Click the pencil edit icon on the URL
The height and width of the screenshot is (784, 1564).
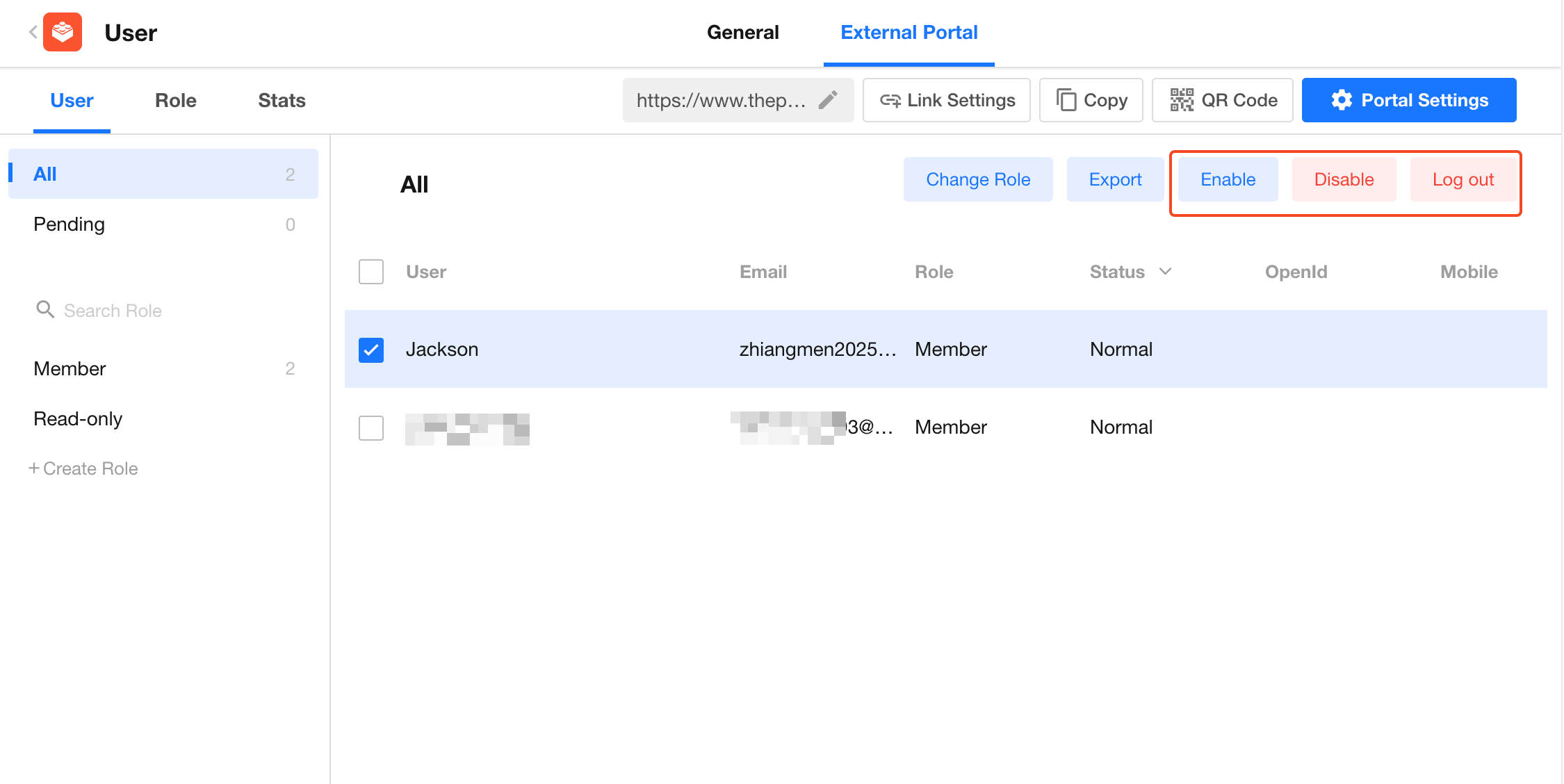point(827,100)
